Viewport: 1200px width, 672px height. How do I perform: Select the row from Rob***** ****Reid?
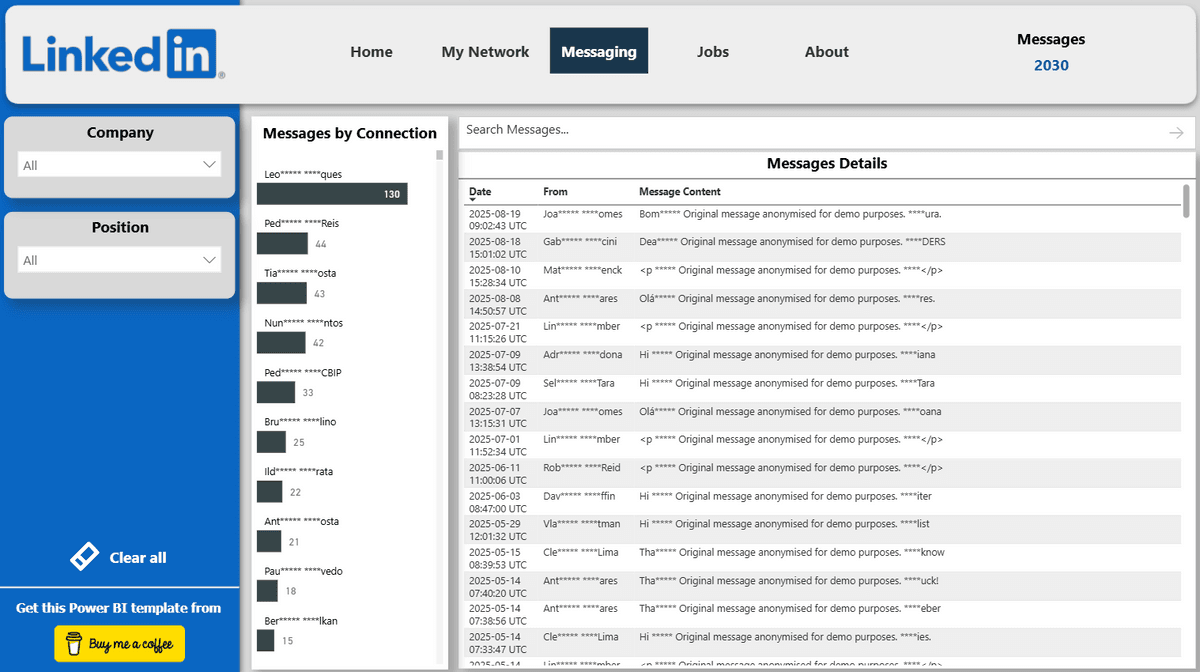pyautogui.click(x=824, y=473)
